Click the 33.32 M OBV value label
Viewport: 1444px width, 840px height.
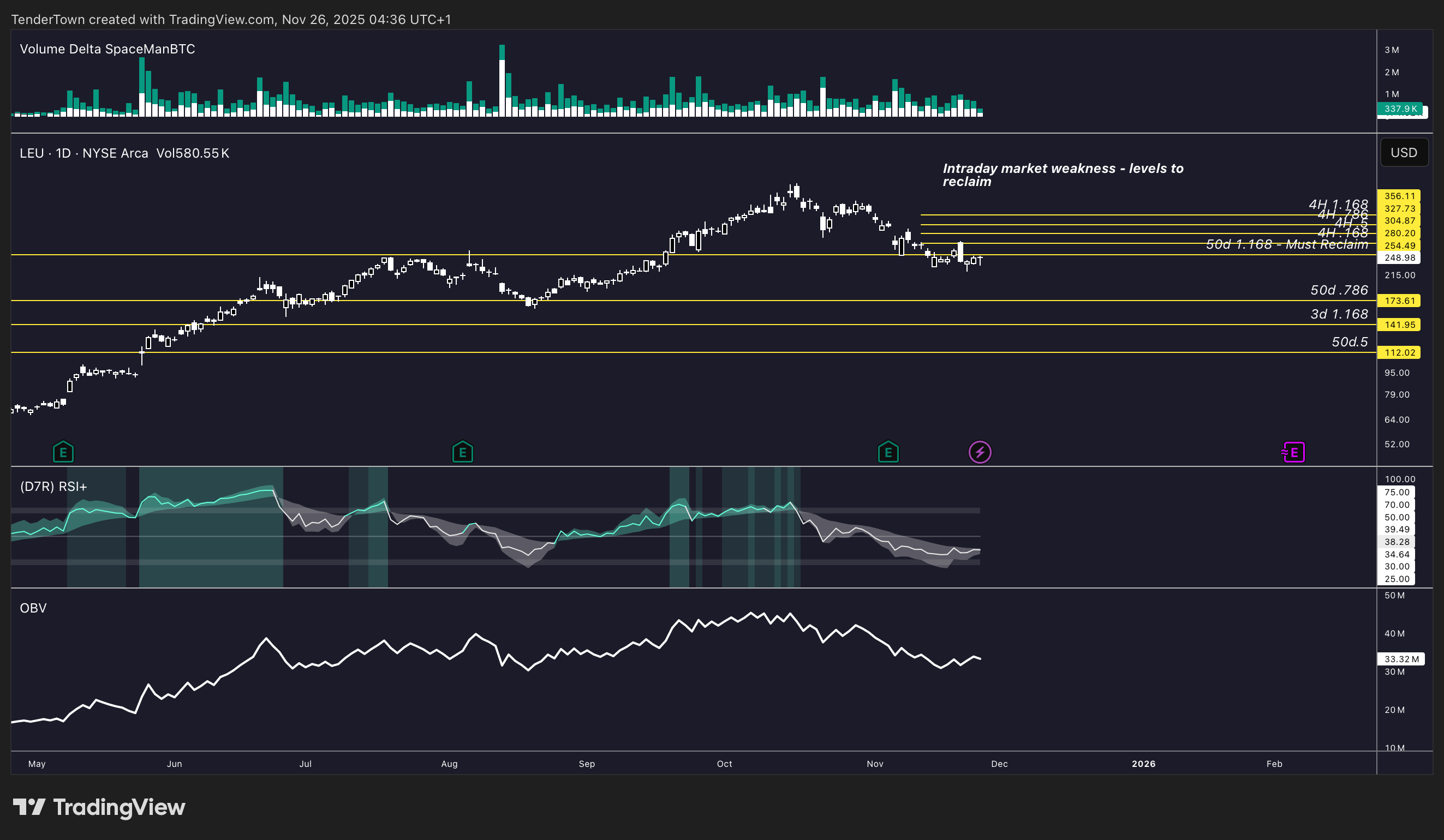pos(1401,659)
